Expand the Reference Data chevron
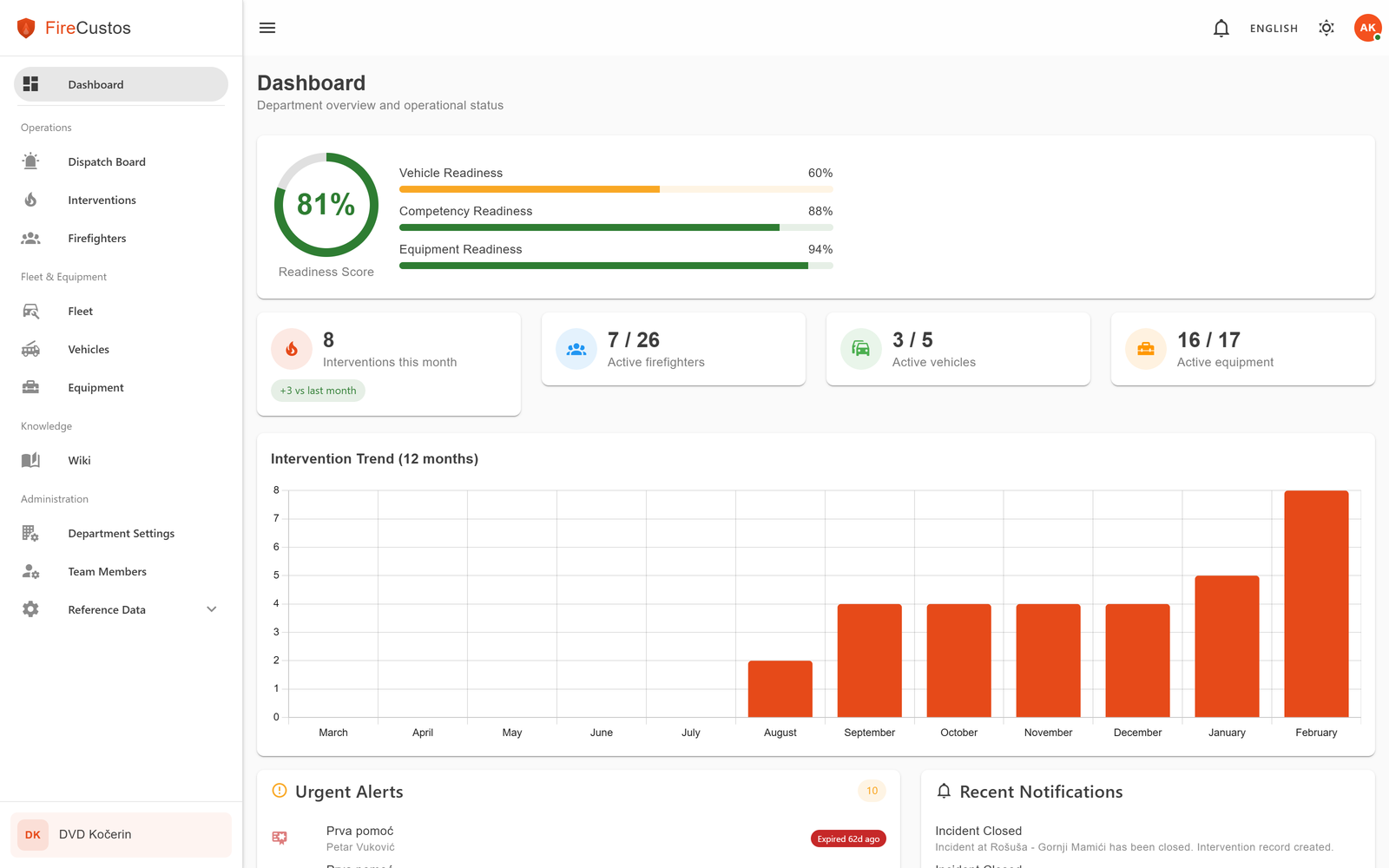This screenshot has height=868, width=1389. pyautogui.click(x=211, y=610)
